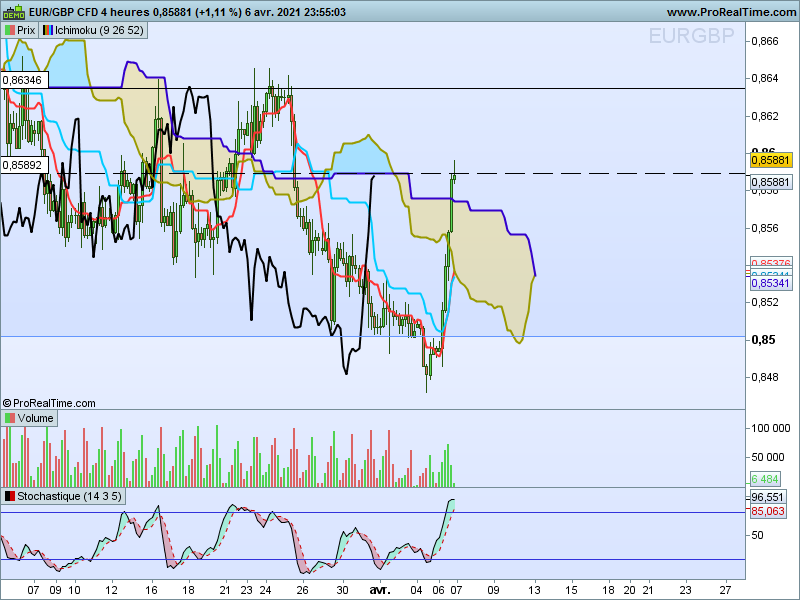The image size is (800, 600).
Task: Click the red 85,063 stochastic signal tag
Action: (x=767, y=511)
